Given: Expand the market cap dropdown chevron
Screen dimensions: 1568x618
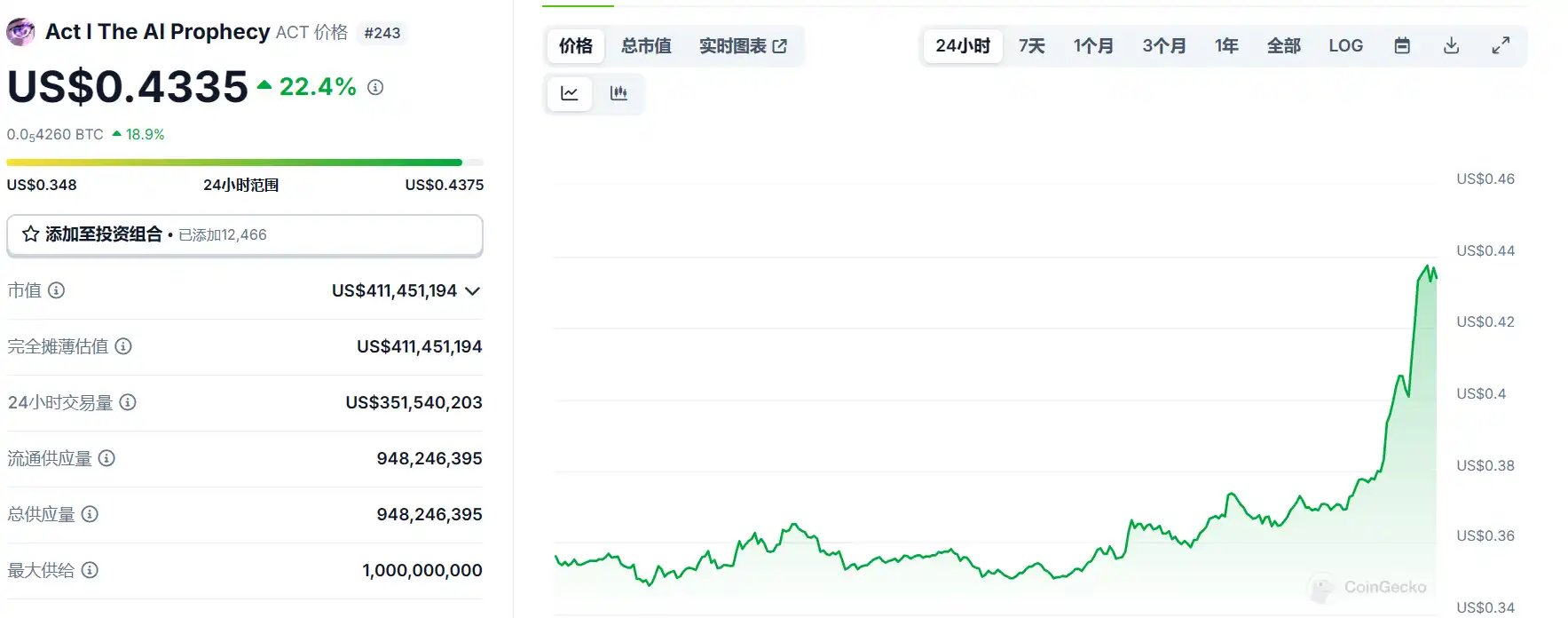Looking at the screenshot, I should tap(472, 291).
